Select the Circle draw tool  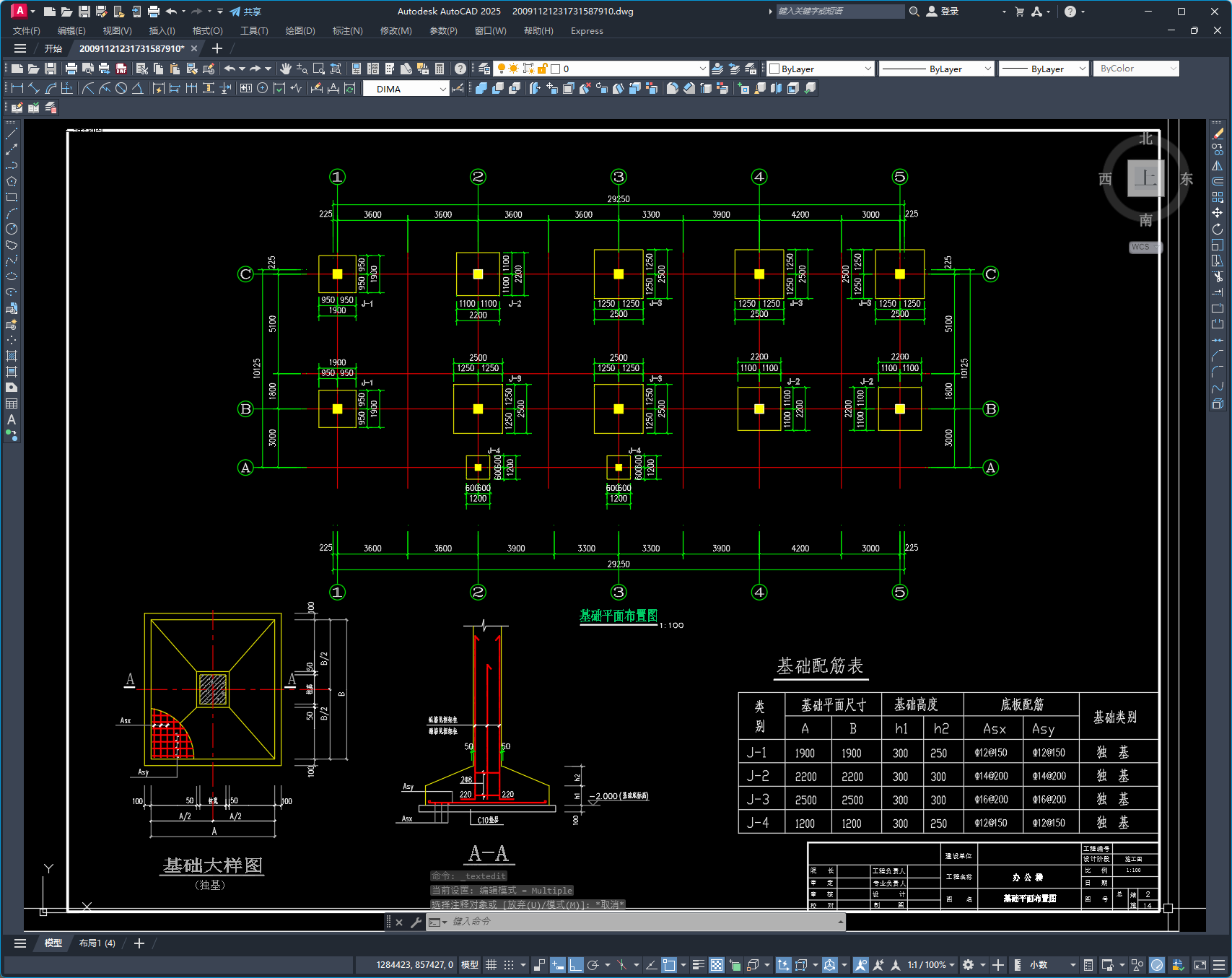pos(12,229)
